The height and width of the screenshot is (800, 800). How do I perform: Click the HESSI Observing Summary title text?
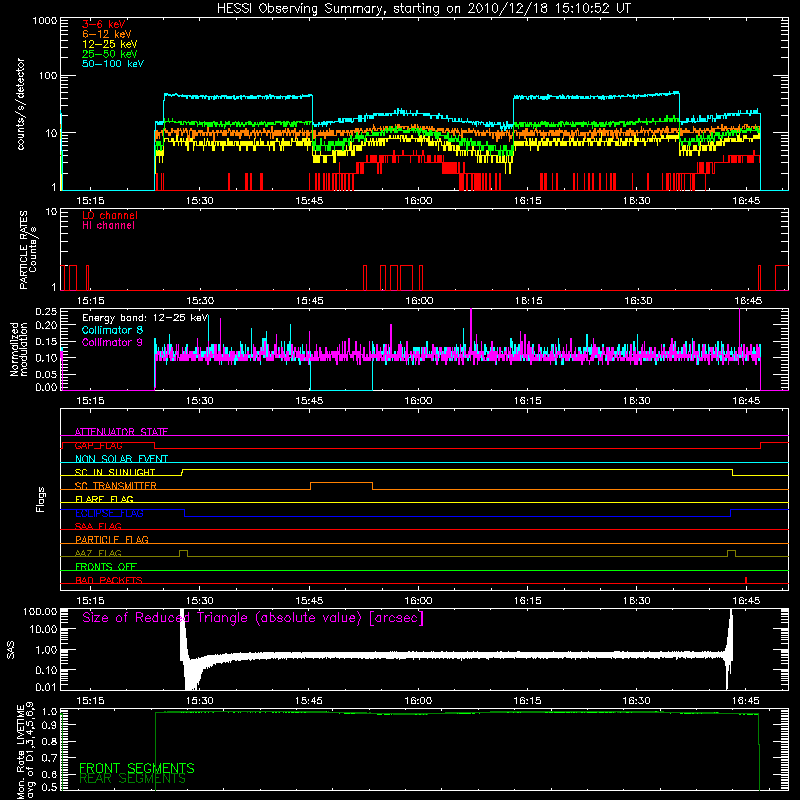[x=423, y=9]
